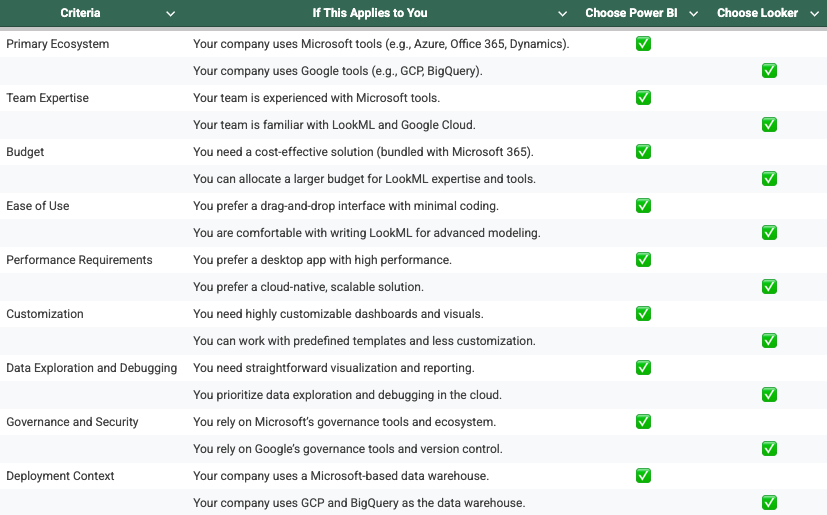This screenshot has height=515, width=827.
Task: Toggle Looker checkmark for writing LookML row
Action: point(769,233)
